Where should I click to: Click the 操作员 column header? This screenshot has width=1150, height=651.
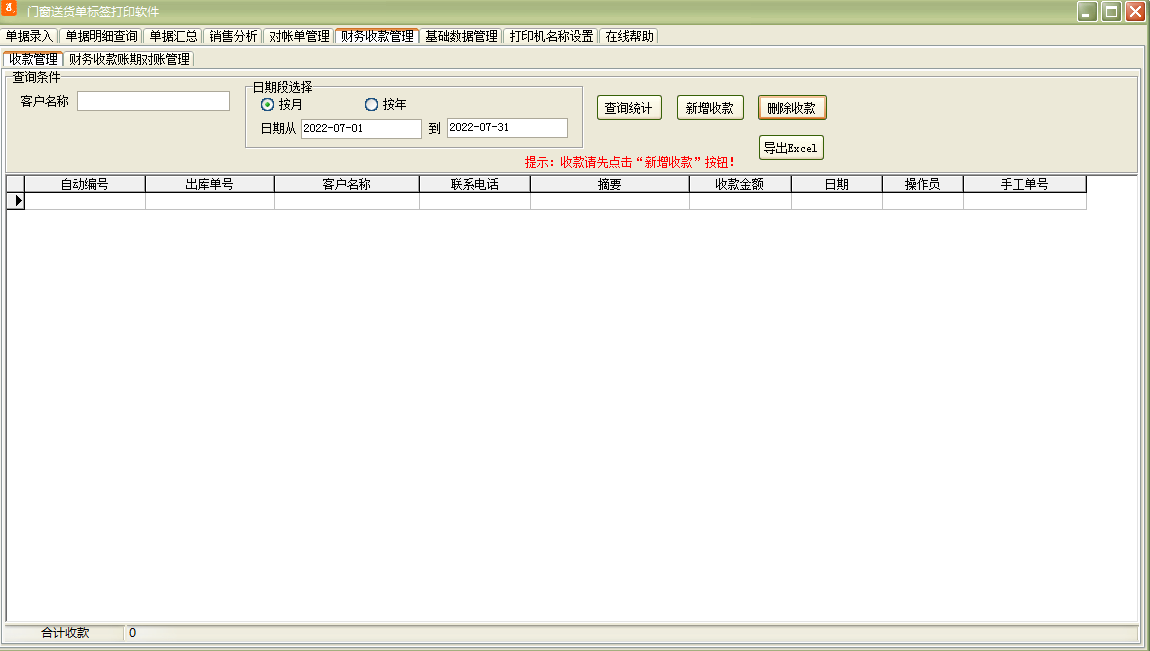pos(923,184)
